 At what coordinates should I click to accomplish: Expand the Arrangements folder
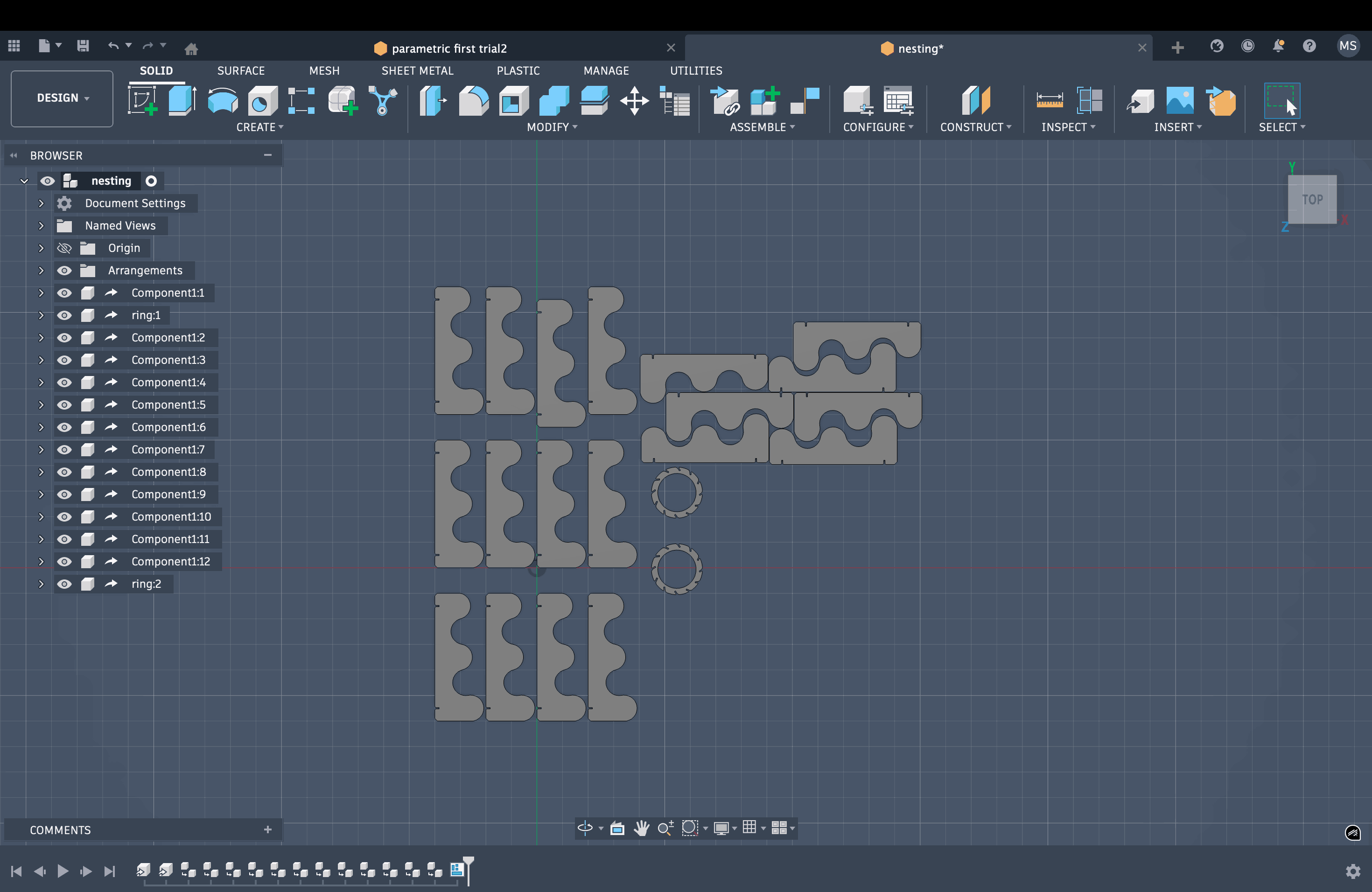41,270
